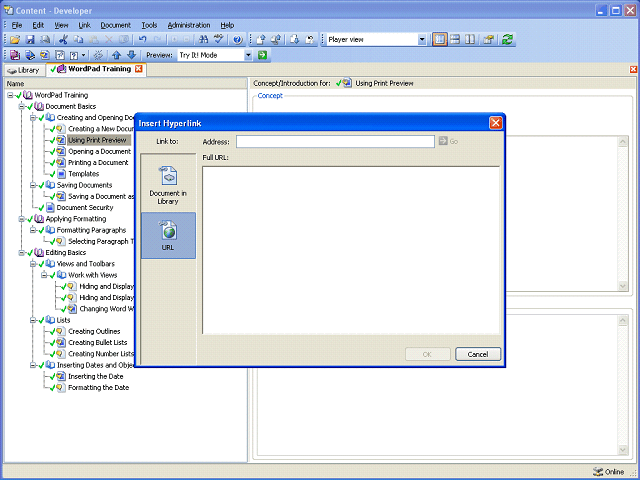Open the Document menu
The width and height of the screenshot is (640, 480).
point(116,25)
